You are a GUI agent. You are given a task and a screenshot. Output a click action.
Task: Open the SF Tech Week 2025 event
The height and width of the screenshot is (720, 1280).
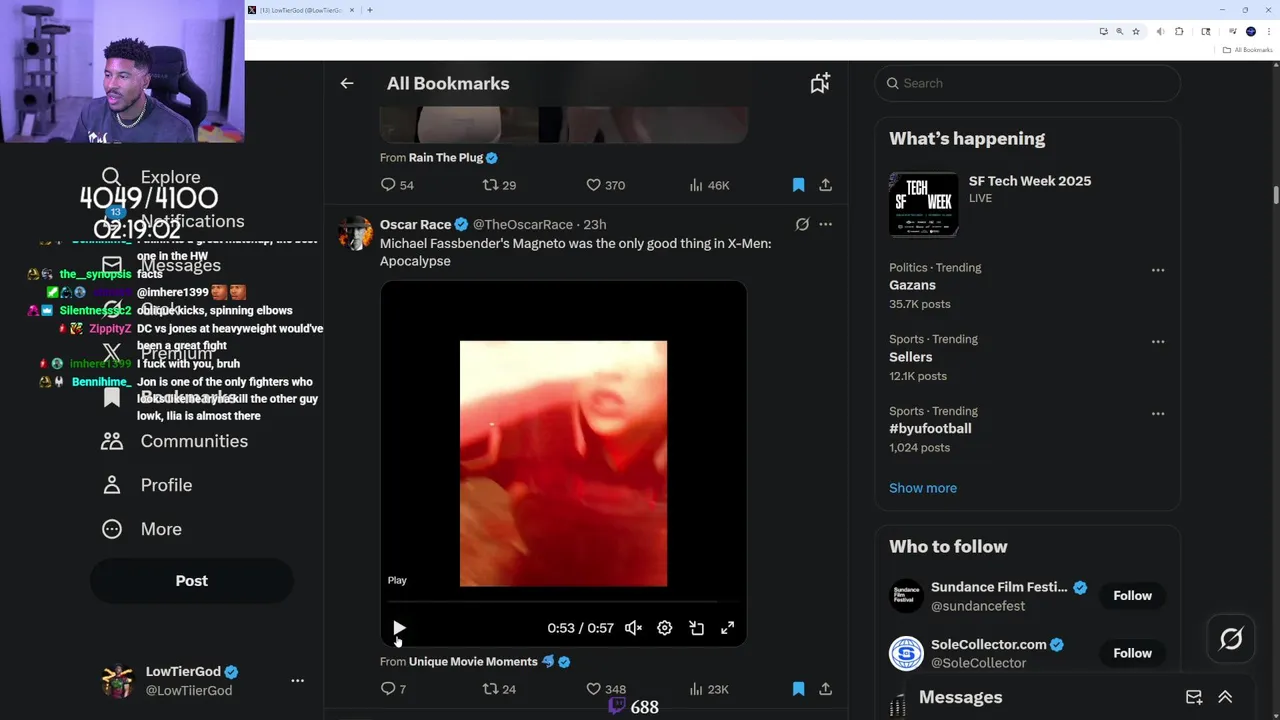tap(1028, 204)
